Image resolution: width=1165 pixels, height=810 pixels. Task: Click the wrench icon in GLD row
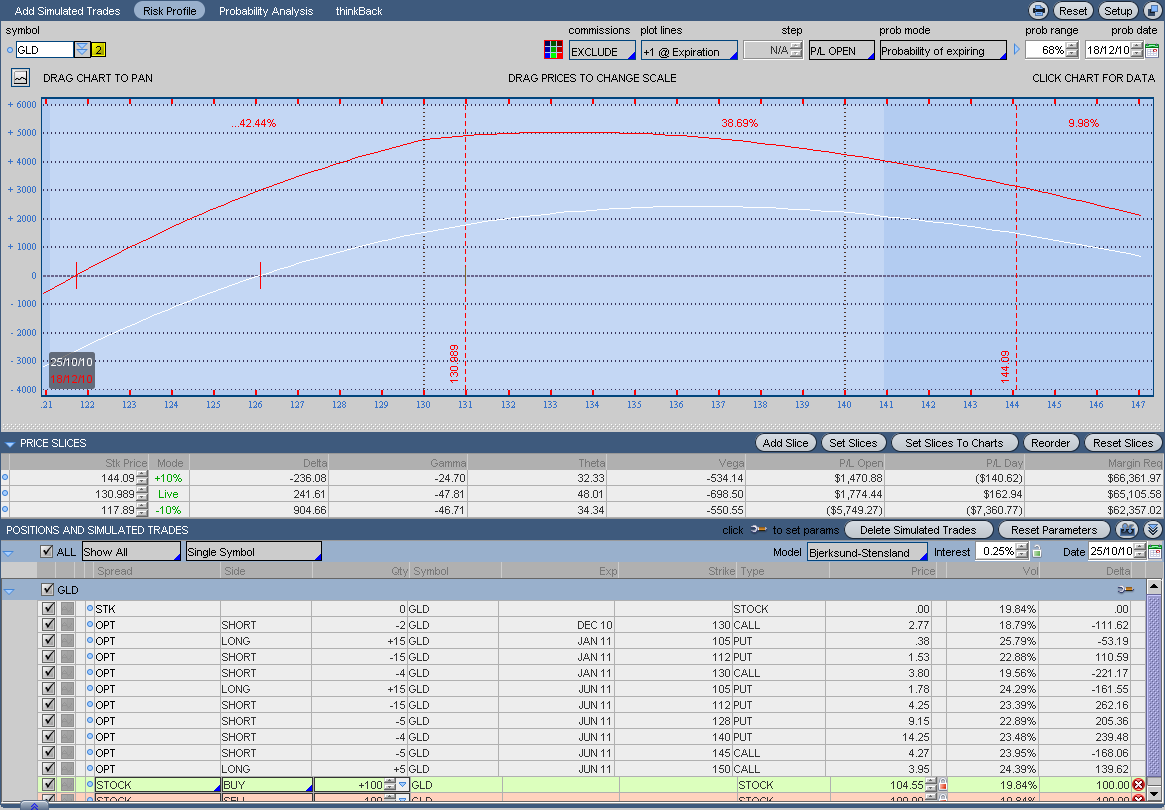click(1125, 590)
